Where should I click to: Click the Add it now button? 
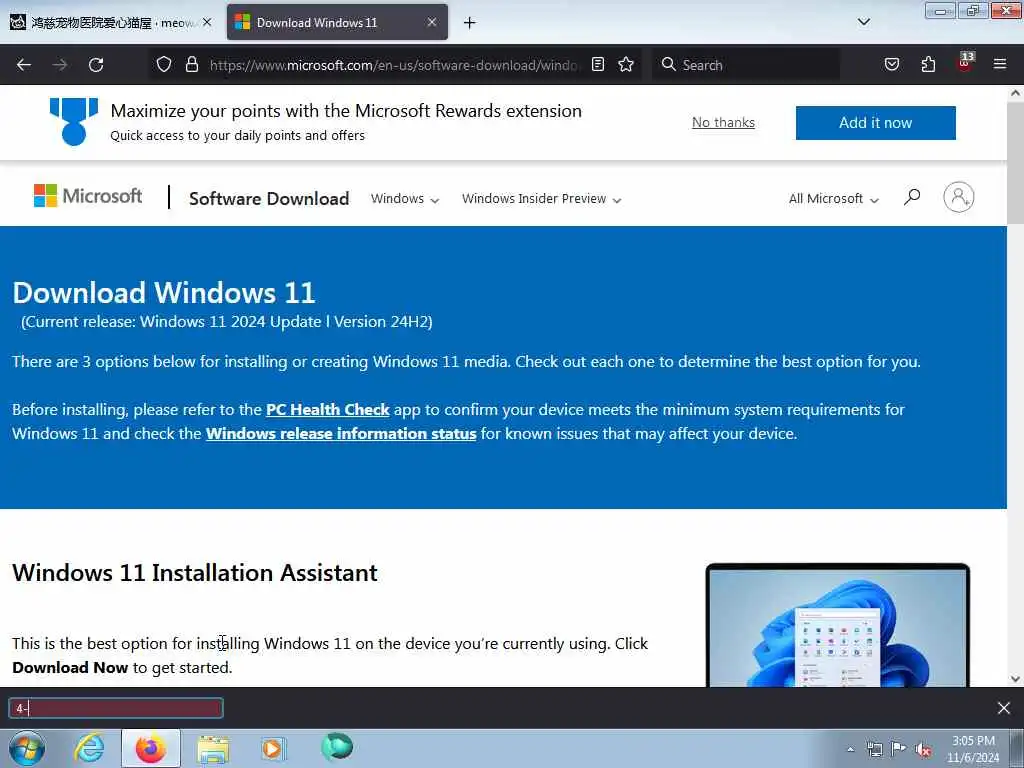(875, 123)
